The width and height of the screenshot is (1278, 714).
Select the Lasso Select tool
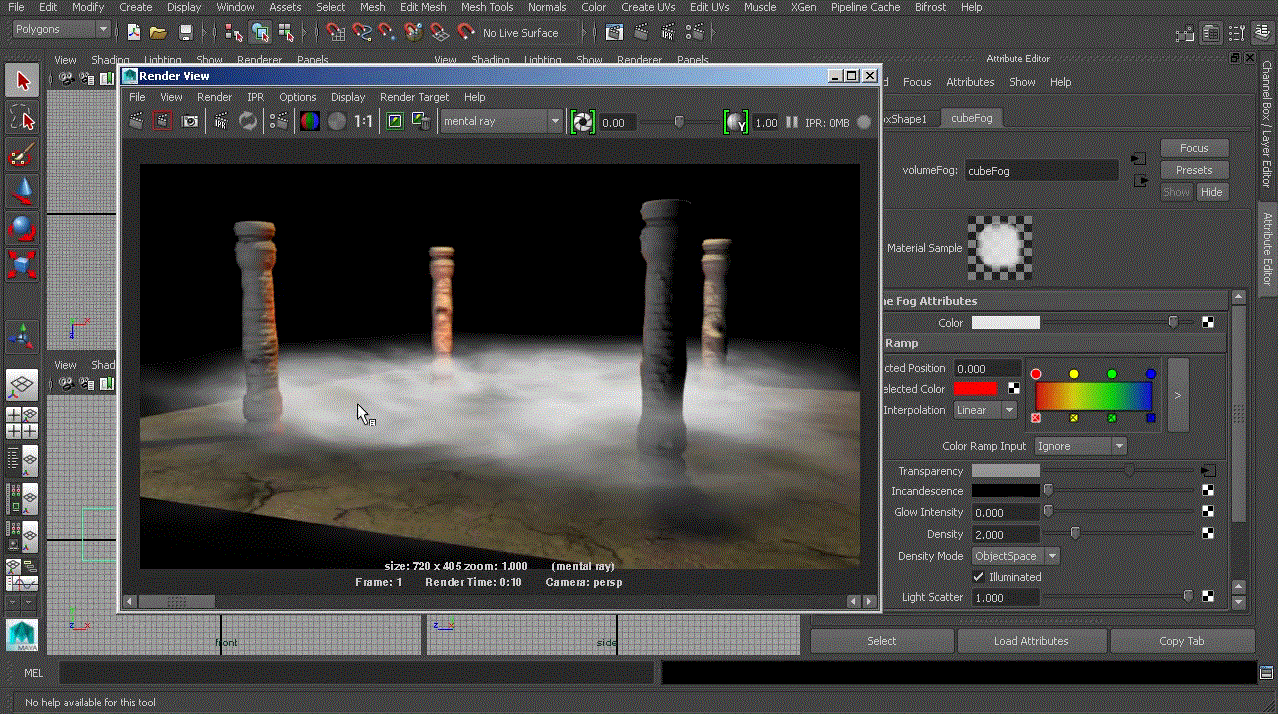pyautogui.click(x=22, y=118)
